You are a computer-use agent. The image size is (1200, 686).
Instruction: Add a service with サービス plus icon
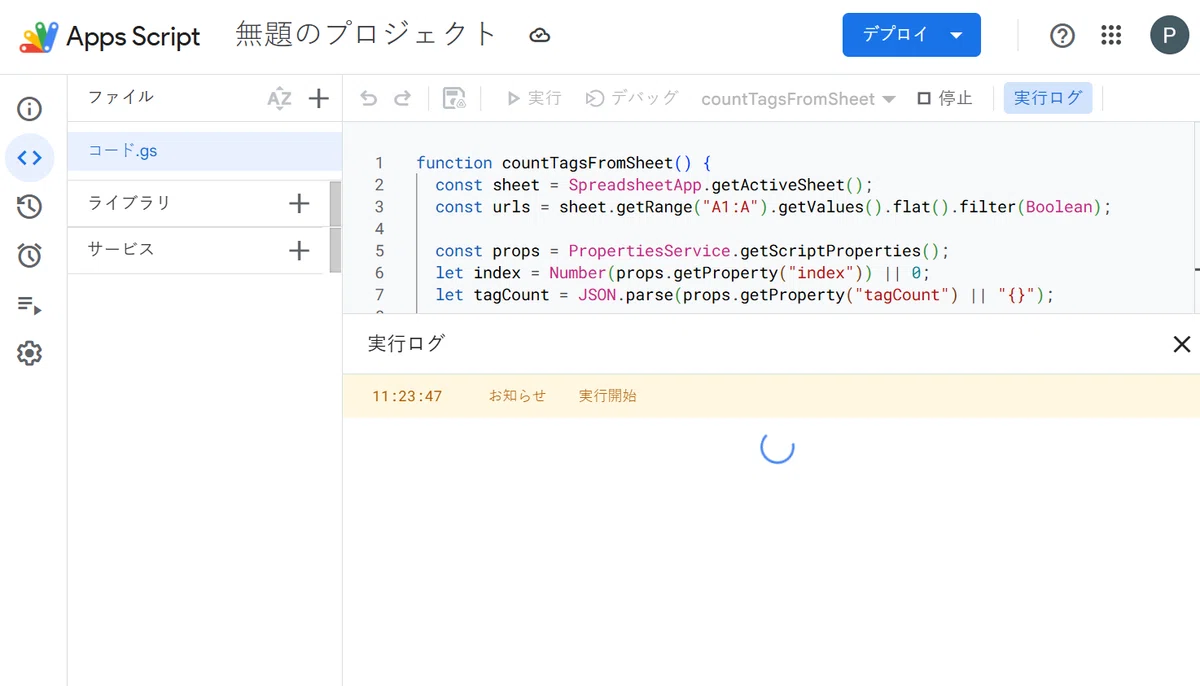click(299, 250)
